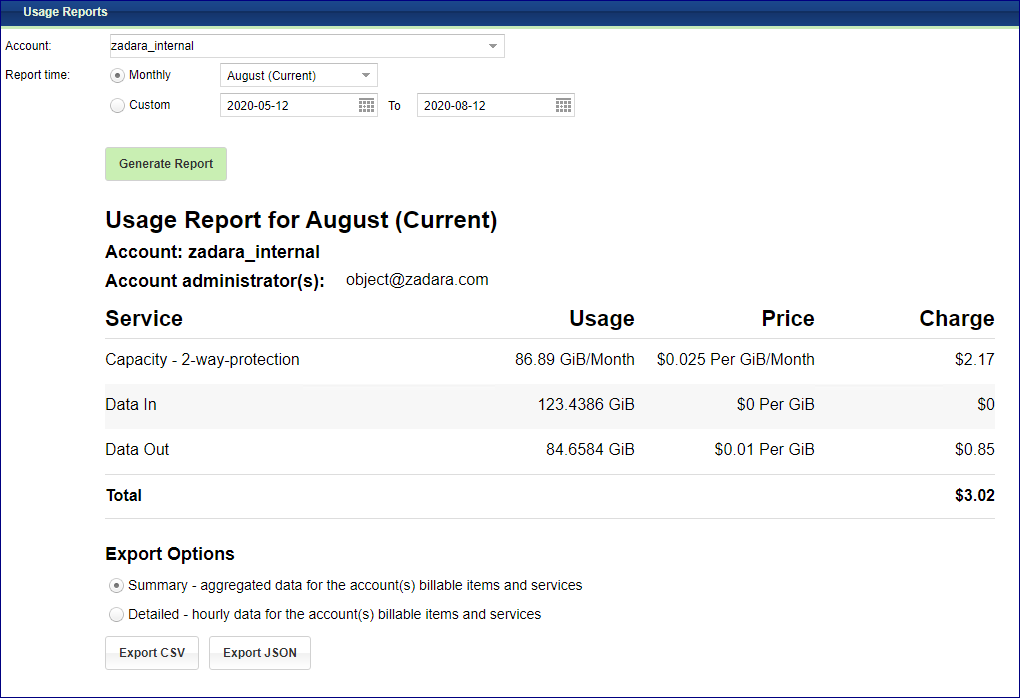Click the $0 Per GiB price
Image resolution: width=1020 pixels, height=698 pixels.
click(775, 405)
